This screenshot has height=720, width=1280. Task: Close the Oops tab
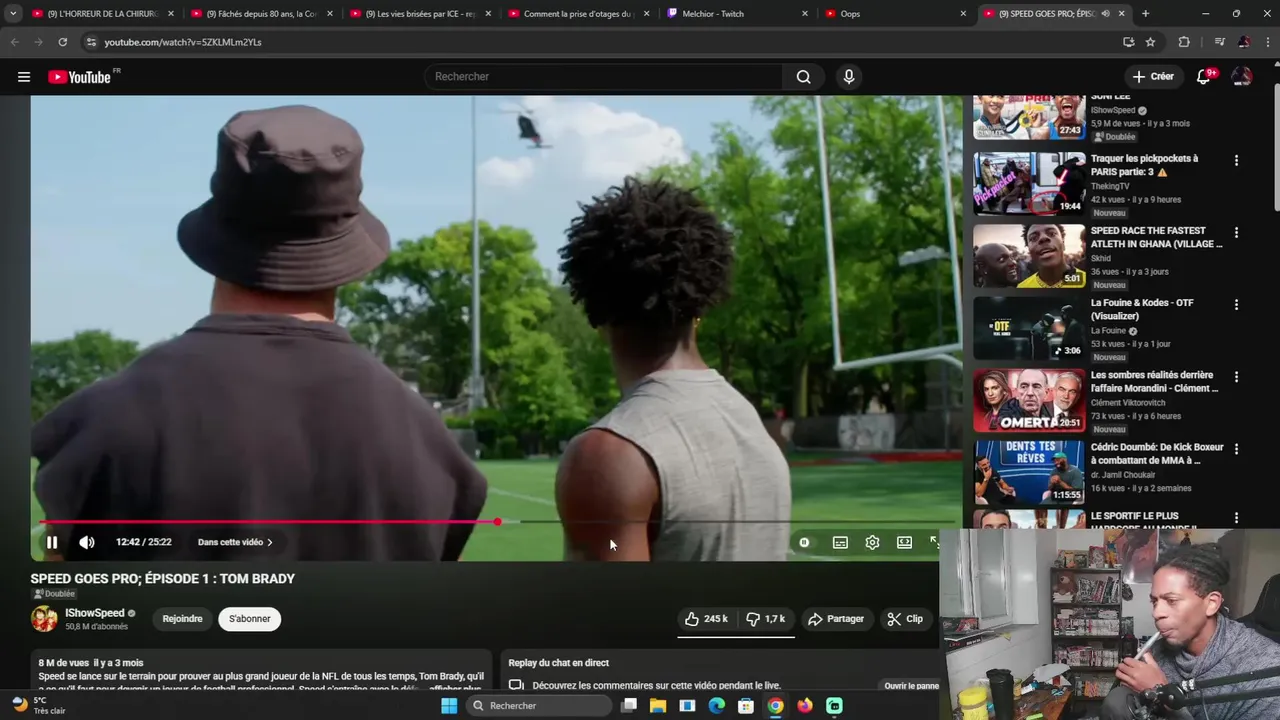pyautogui.click(x=963, y=14)
